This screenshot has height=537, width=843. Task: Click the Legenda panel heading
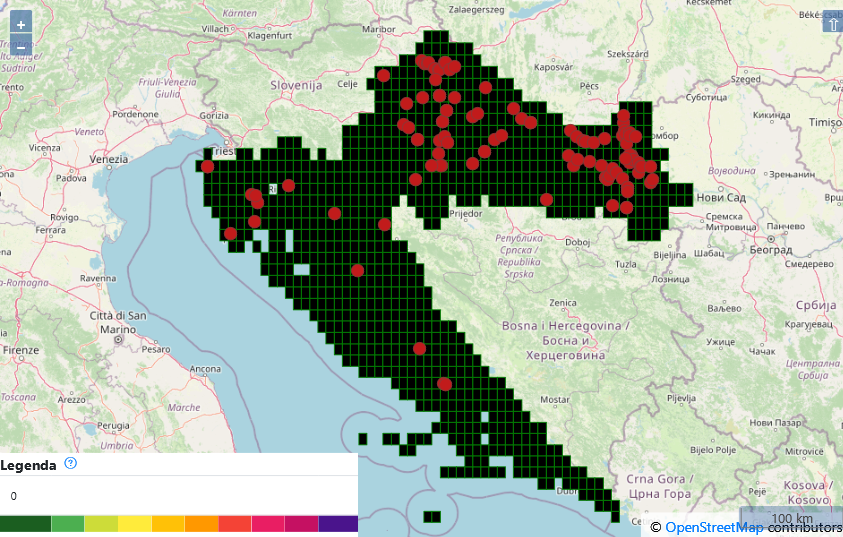tap(28, 465)
